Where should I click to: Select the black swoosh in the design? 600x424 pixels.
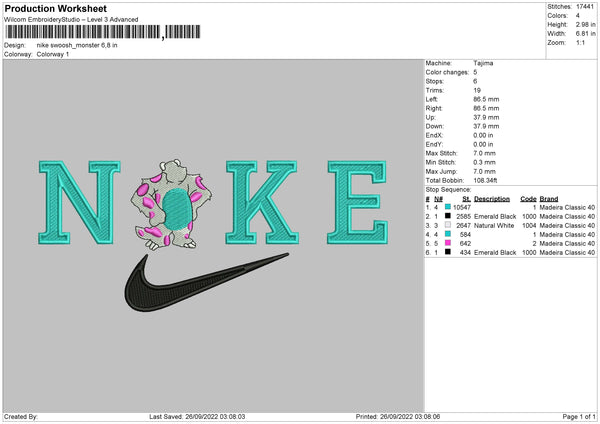click(x=206, y=282)
